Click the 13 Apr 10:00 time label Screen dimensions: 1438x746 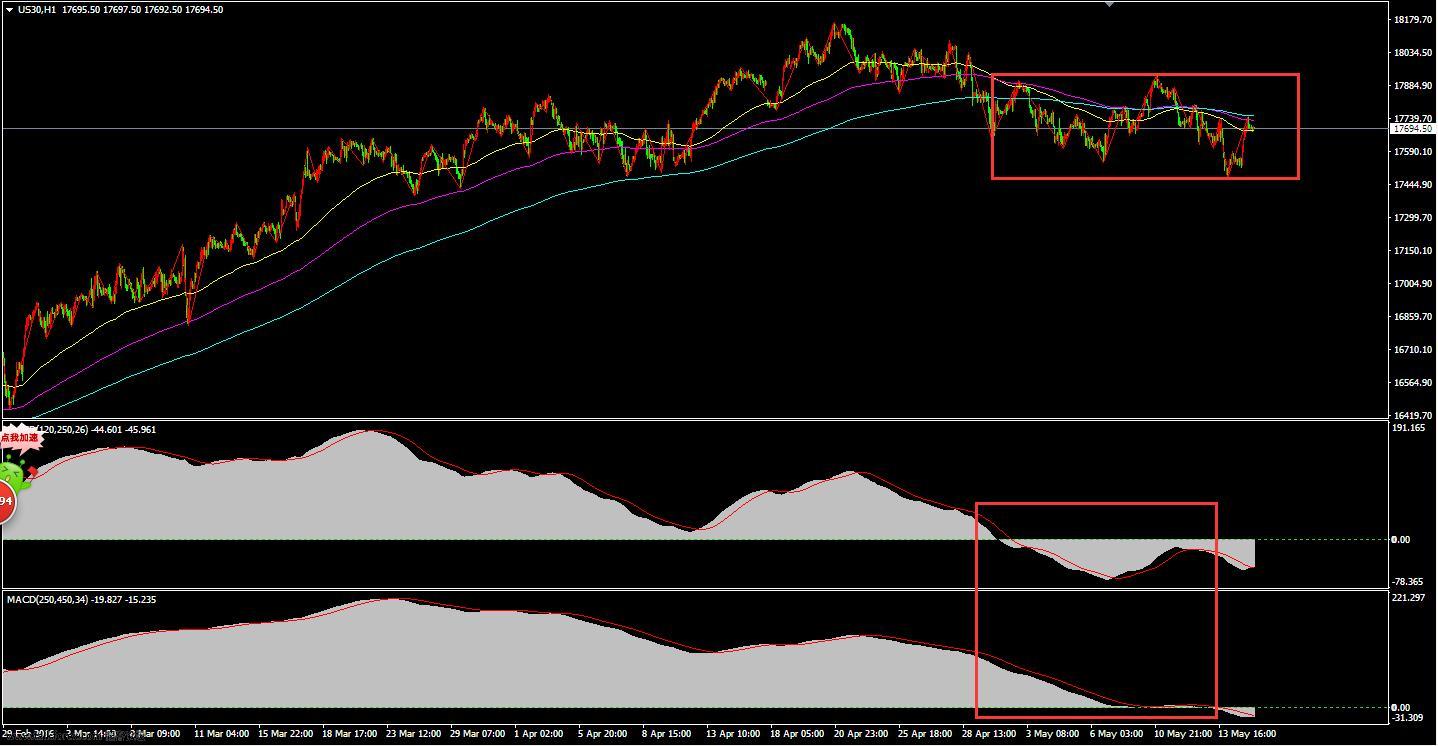[733, 734]
